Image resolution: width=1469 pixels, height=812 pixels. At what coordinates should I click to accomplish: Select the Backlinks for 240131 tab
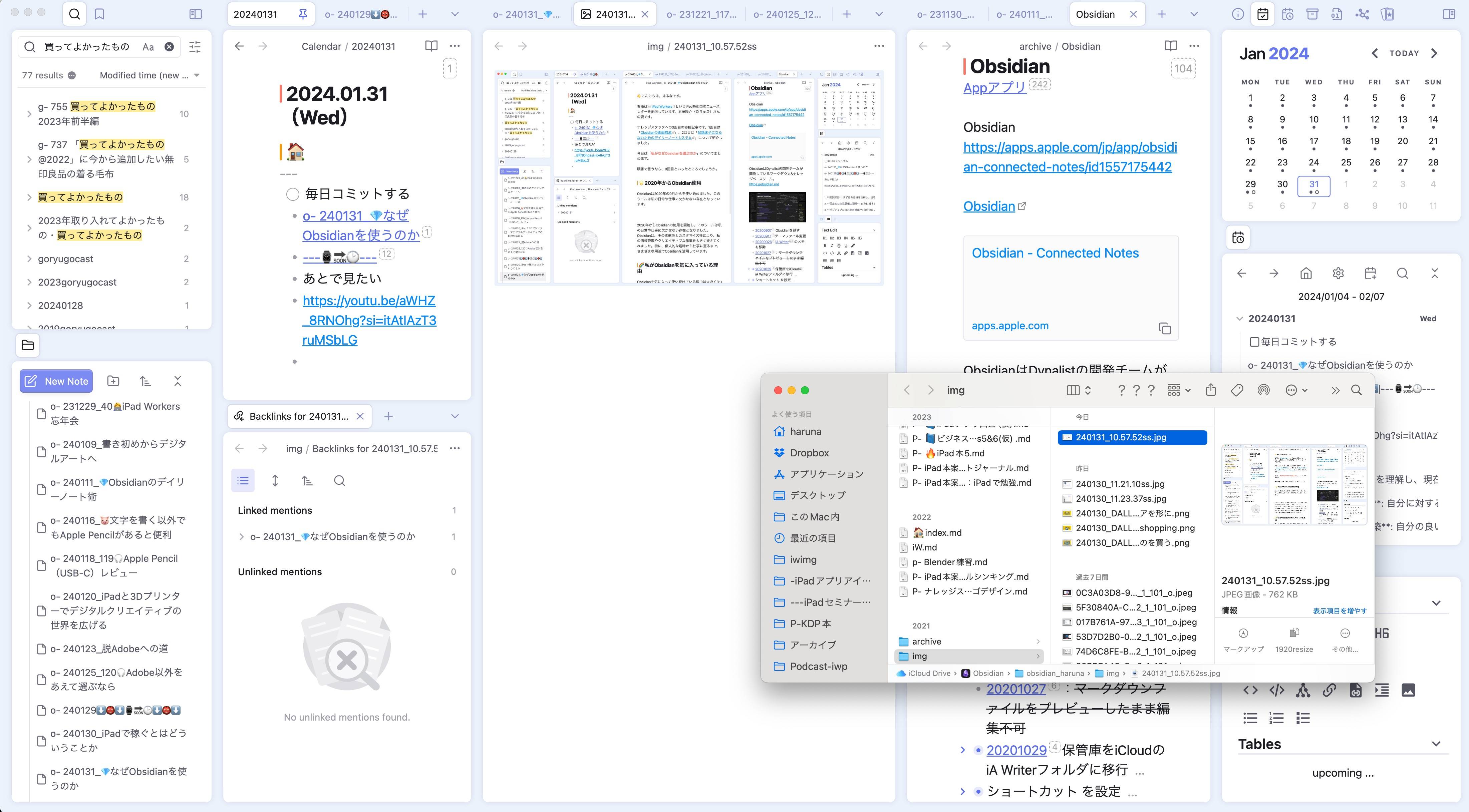click(x=299, y=416)
